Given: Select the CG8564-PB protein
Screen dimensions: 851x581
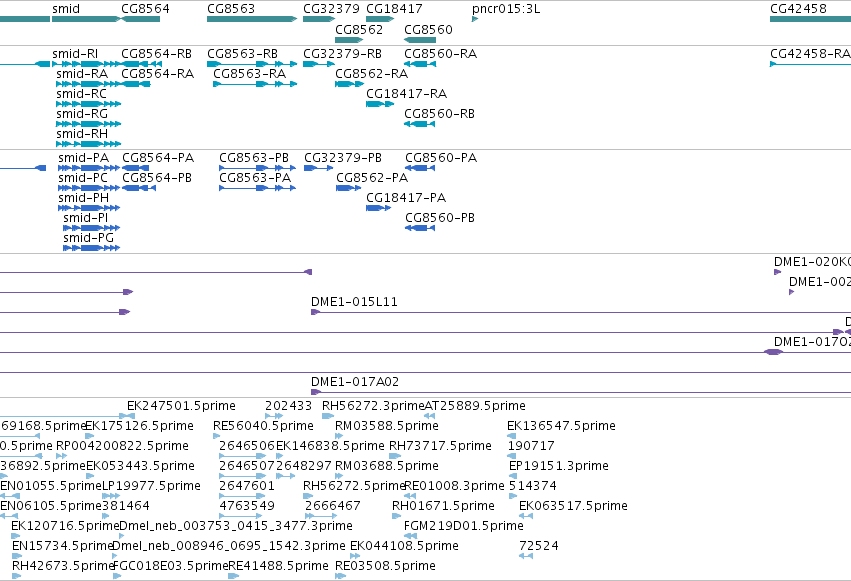Looking at the screenshot, I should coord(157,178).
